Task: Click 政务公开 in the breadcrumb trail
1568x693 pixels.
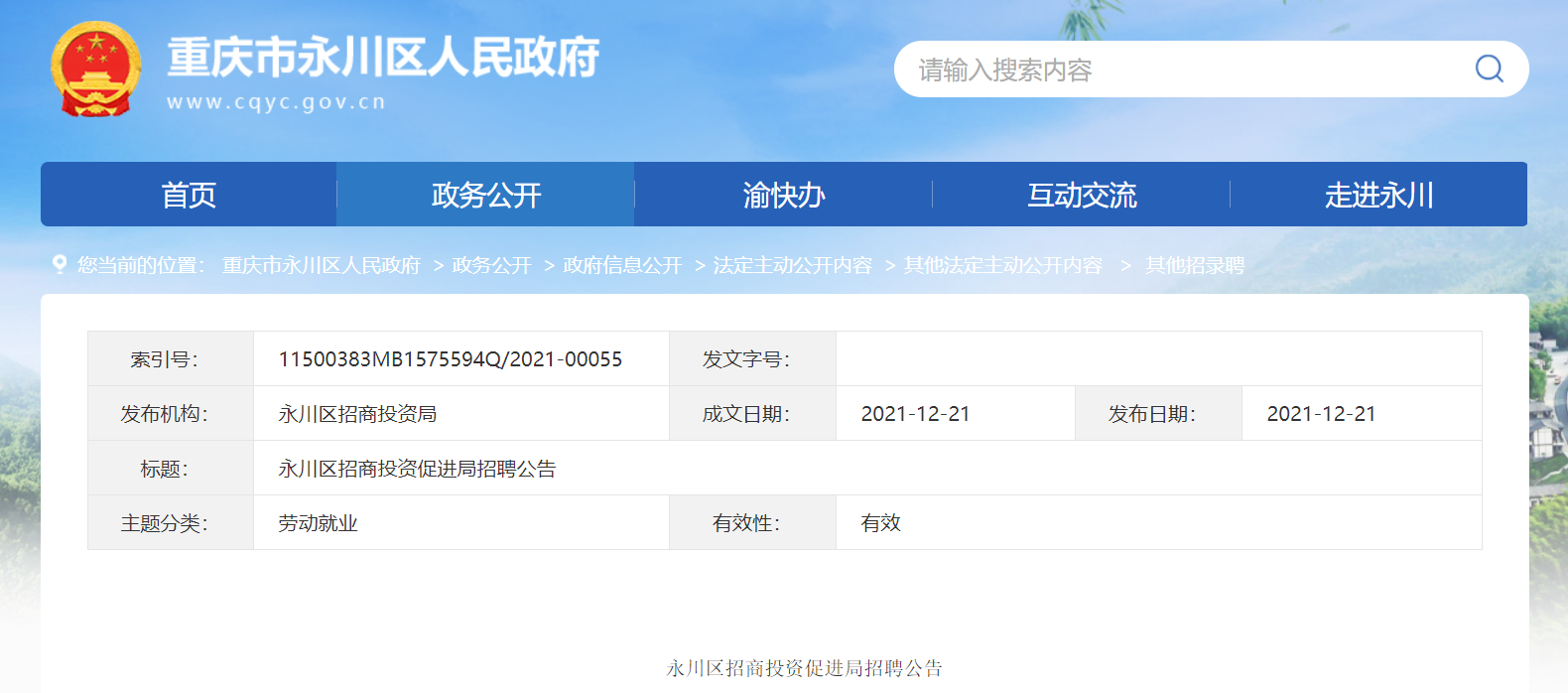Action: pyautogui.click(x=491, y=265)
